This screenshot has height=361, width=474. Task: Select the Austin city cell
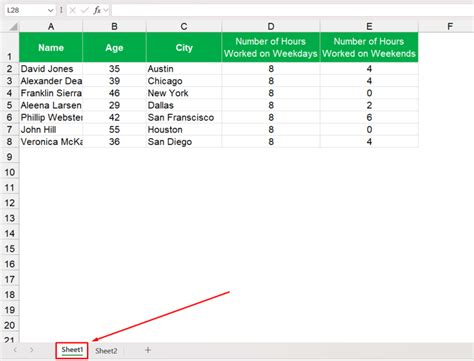(x=184, y=69)
